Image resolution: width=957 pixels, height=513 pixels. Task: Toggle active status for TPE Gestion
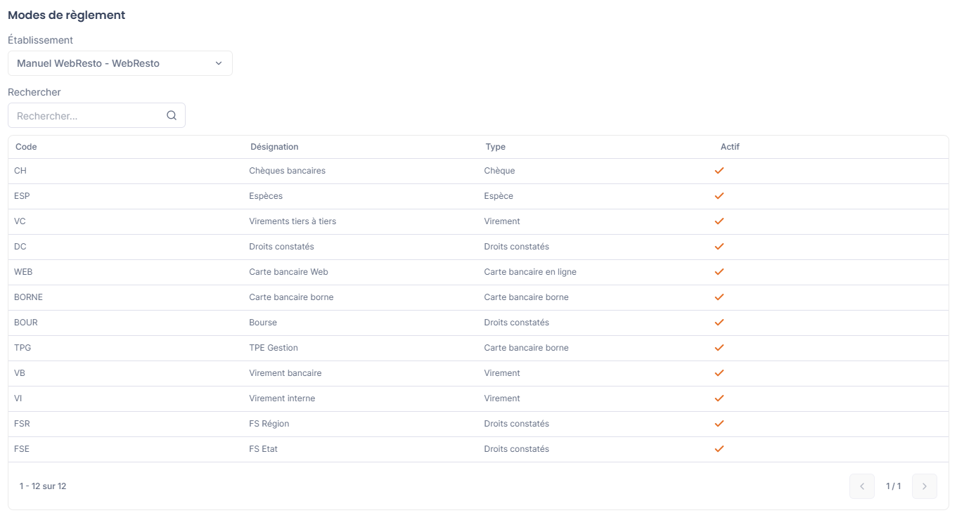[719, 348]
